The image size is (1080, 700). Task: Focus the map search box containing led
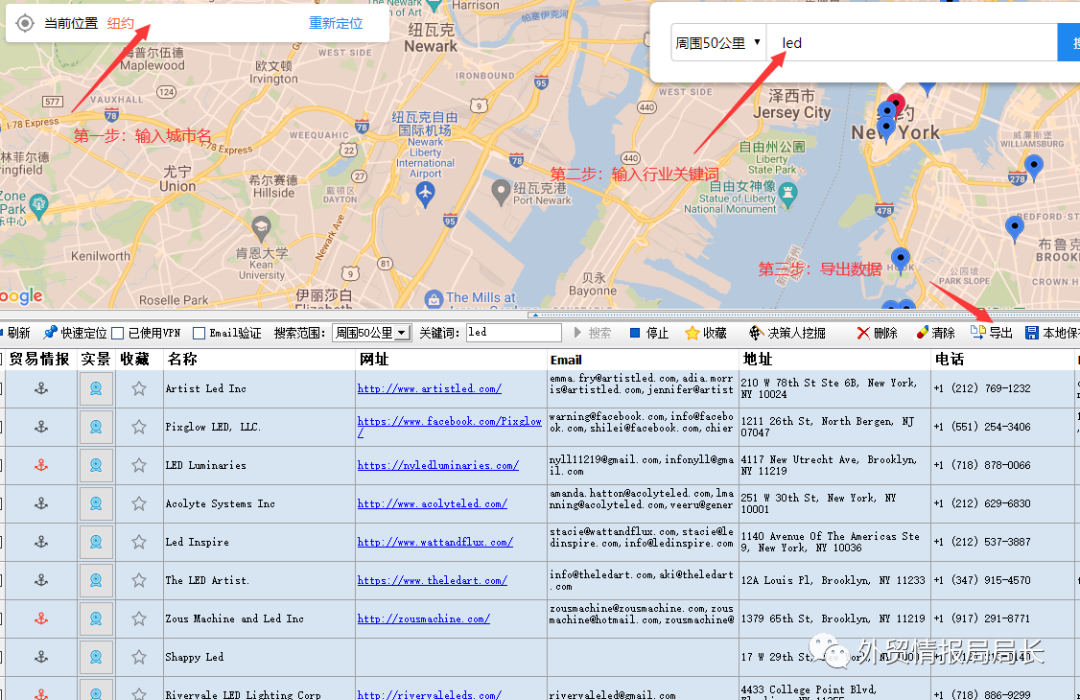(x=913, y=43)
